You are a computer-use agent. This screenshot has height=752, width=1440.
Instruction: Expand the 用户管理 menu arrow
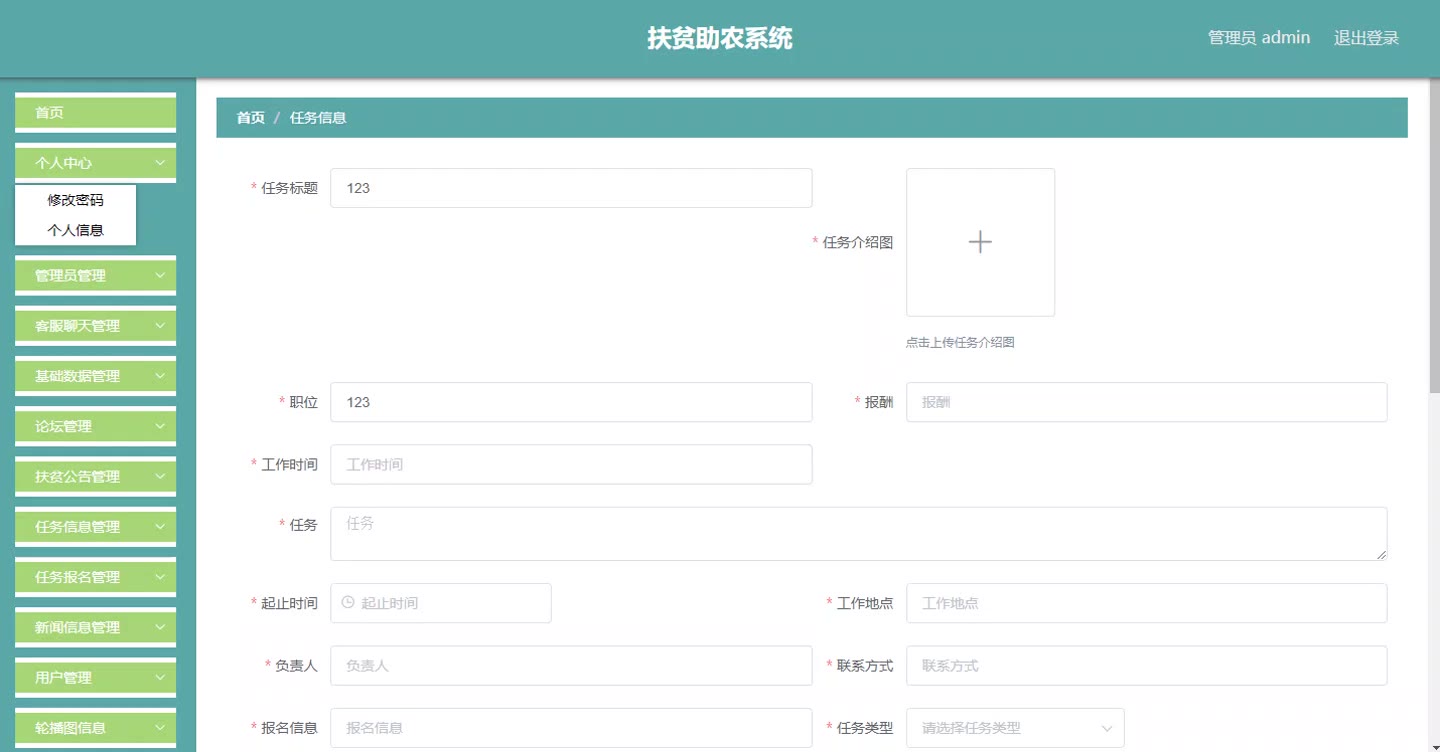(160, 677)
